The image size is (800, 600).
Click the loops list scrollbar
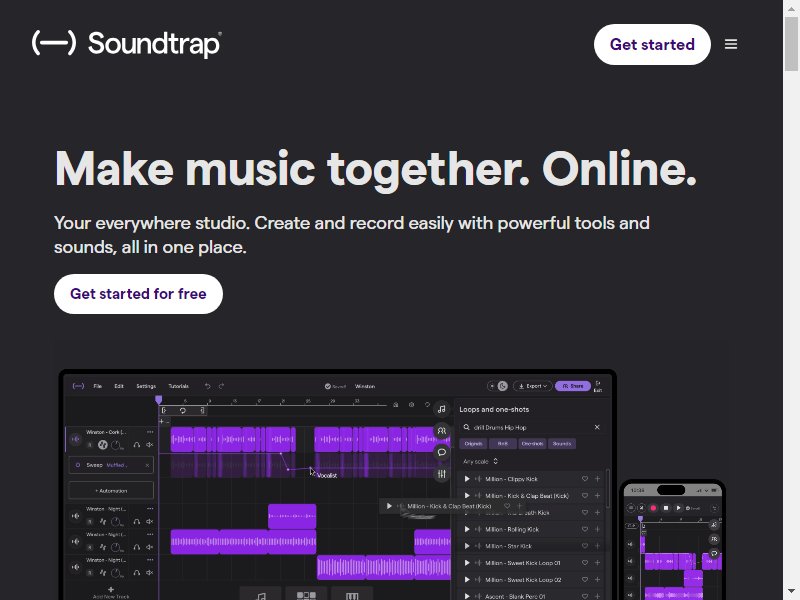607,488
